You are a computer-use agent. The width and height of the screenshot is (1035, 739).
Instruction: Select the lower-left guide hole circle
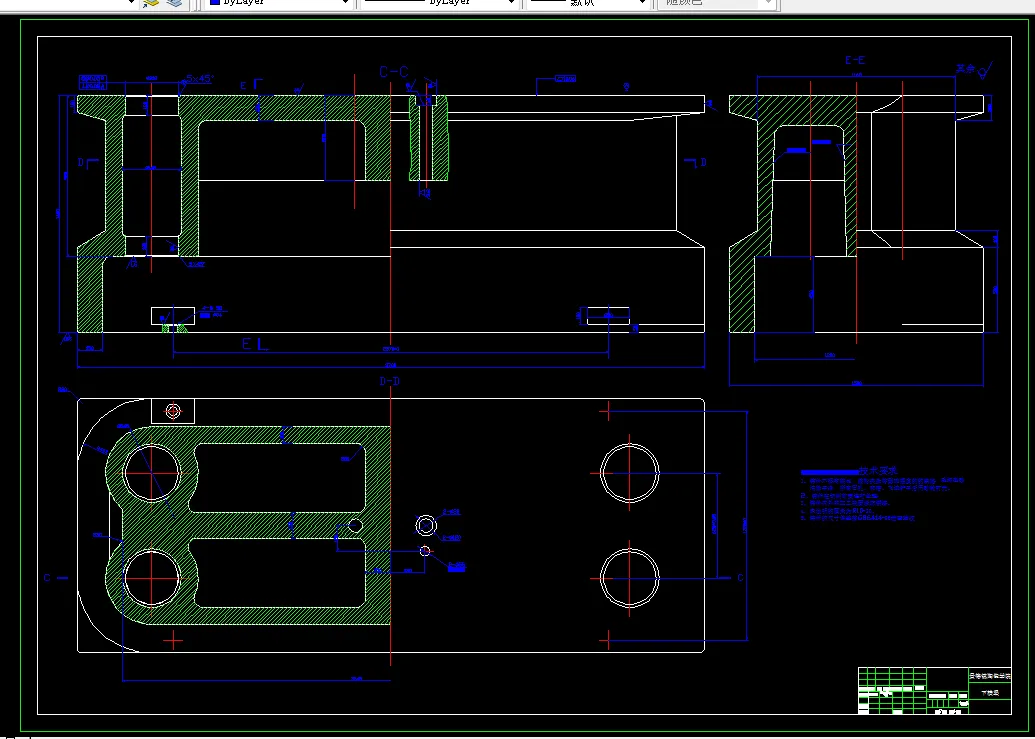coord(152,578)
